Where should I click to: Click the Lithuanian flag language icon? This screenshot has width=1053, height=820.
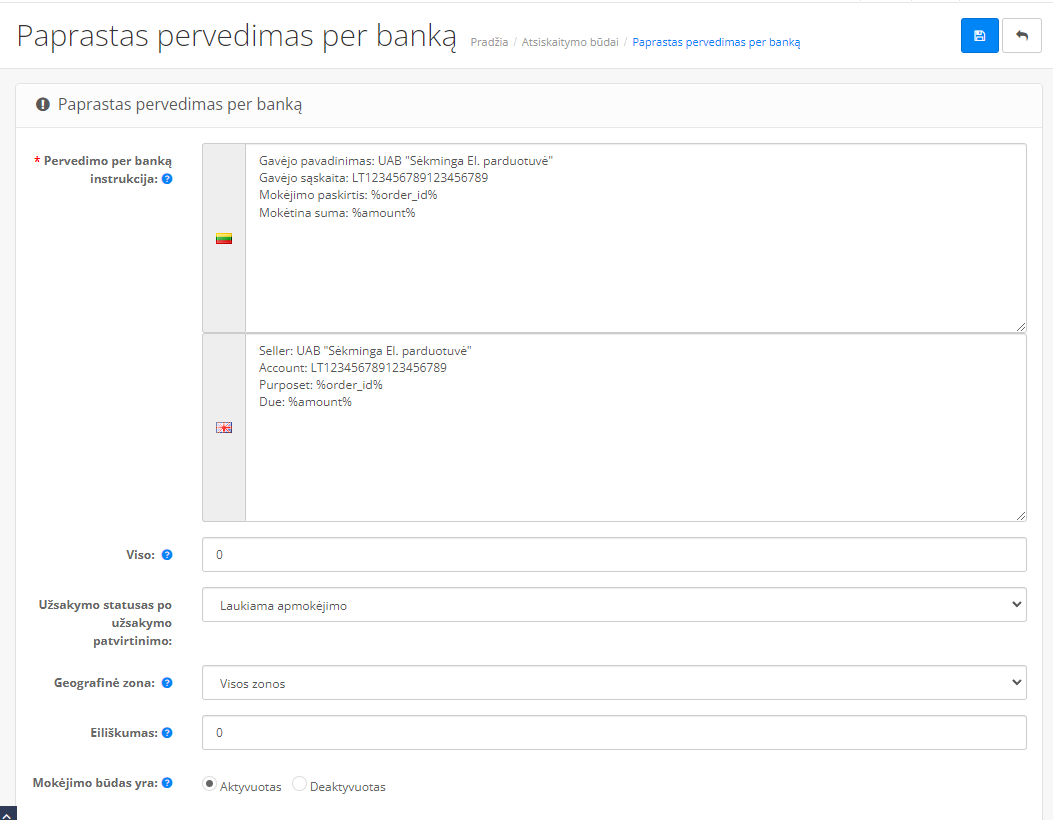[224, 238]
